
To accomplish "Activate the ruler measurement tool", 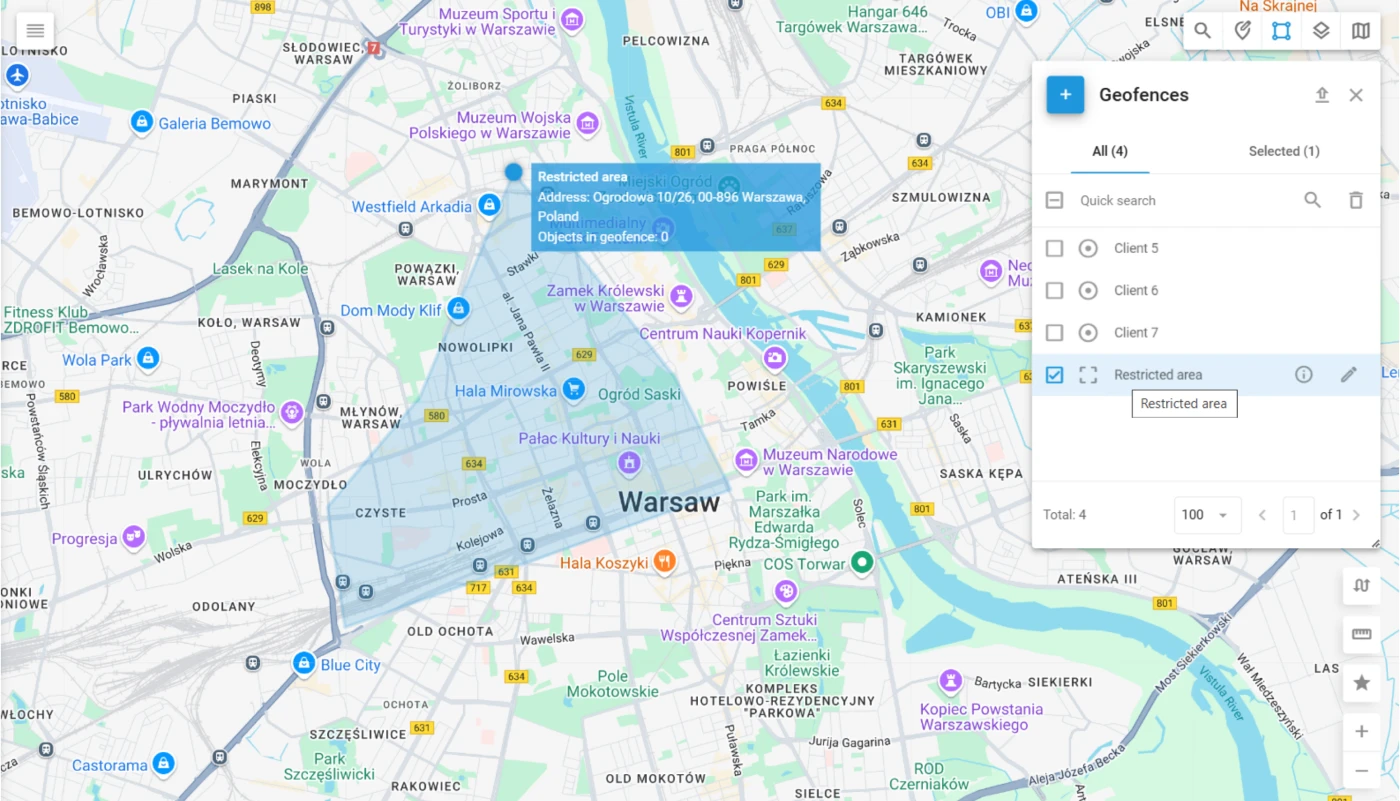I will coord(1361,634).
